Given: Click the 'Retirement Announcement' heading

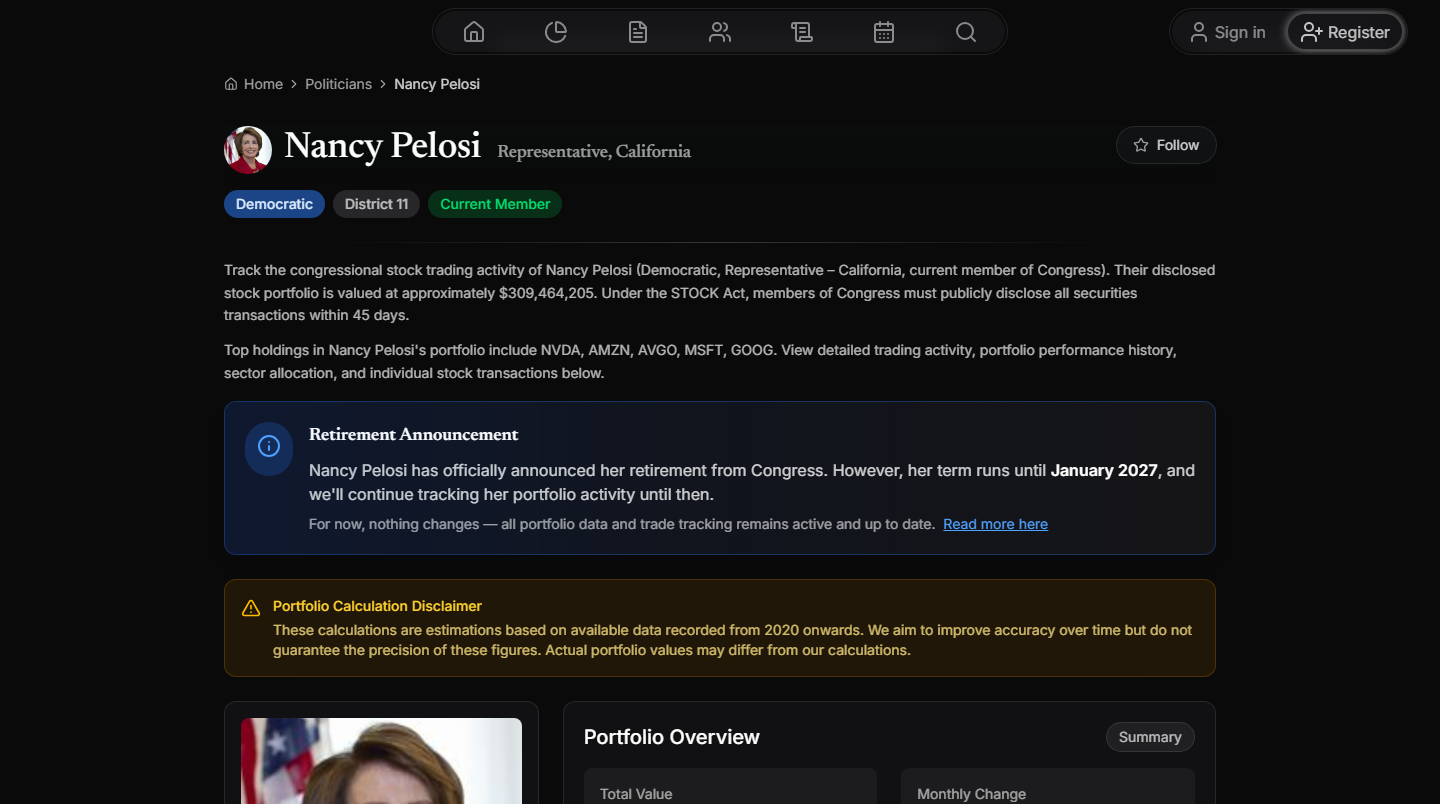Looking at the screenshot, I should [414, 434].
